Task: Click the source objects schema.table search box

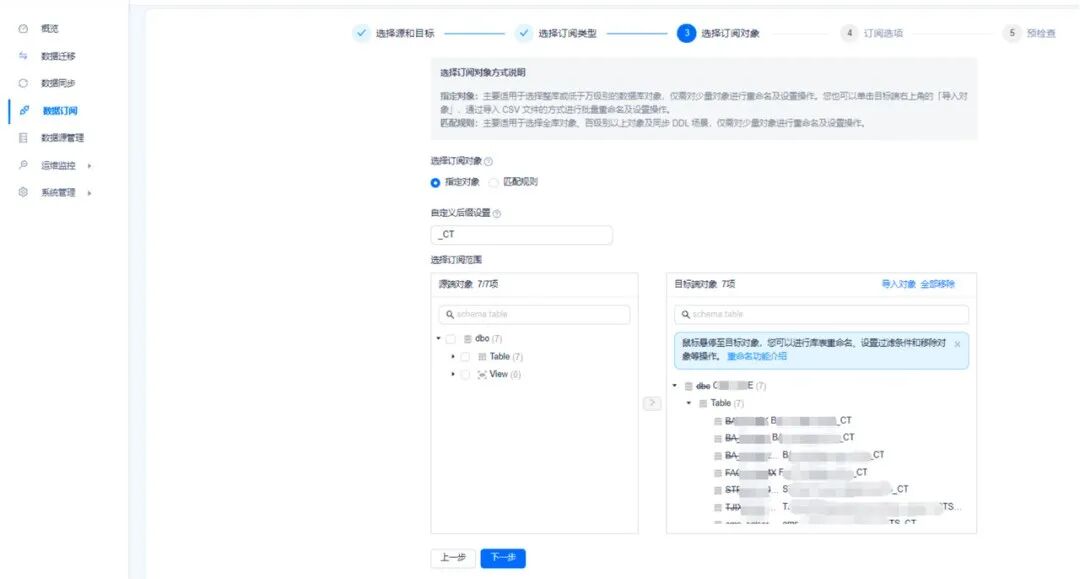Action: tap(534, 315)
